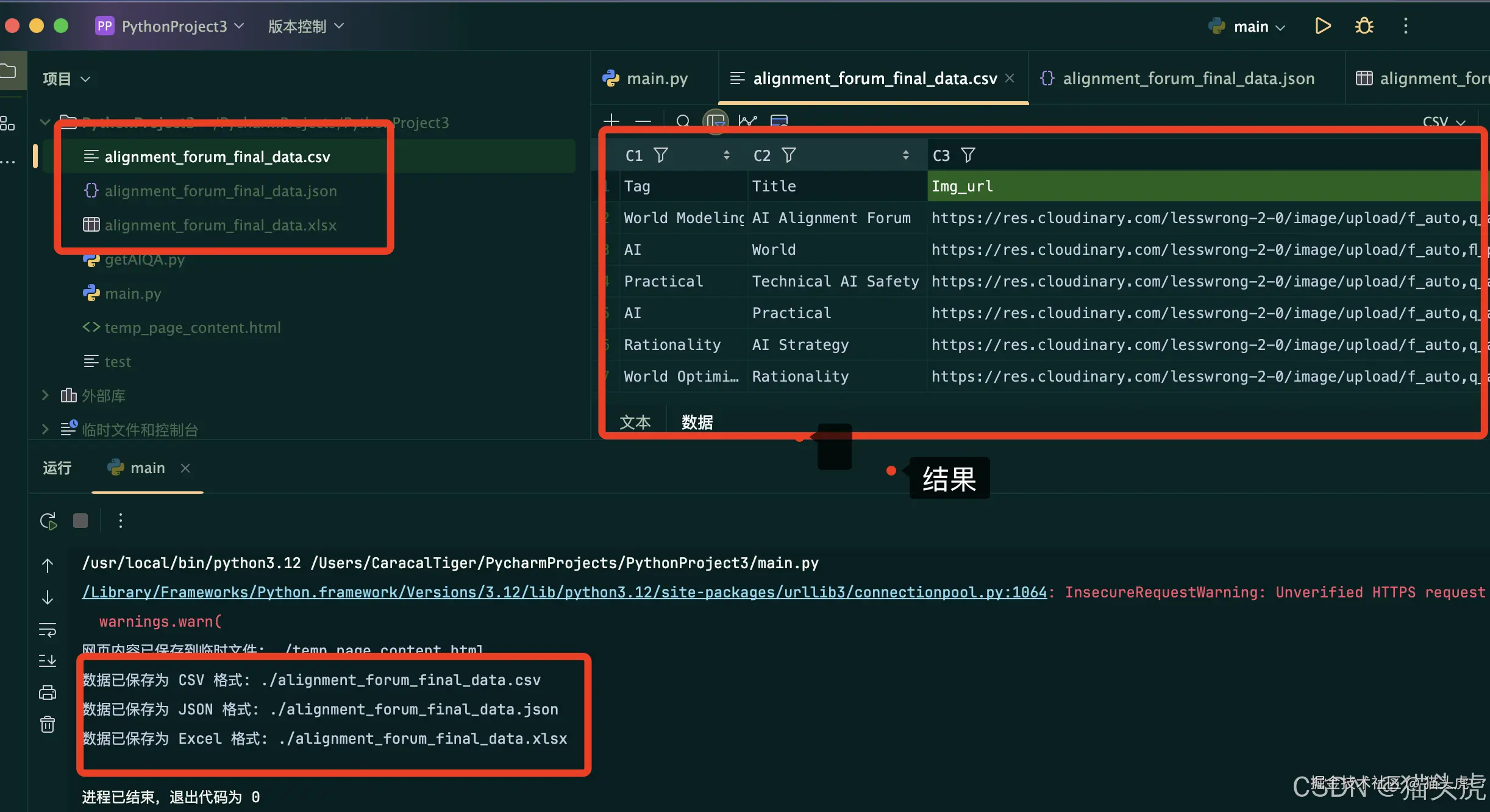Click the stop process square button

tap(80, 521)
